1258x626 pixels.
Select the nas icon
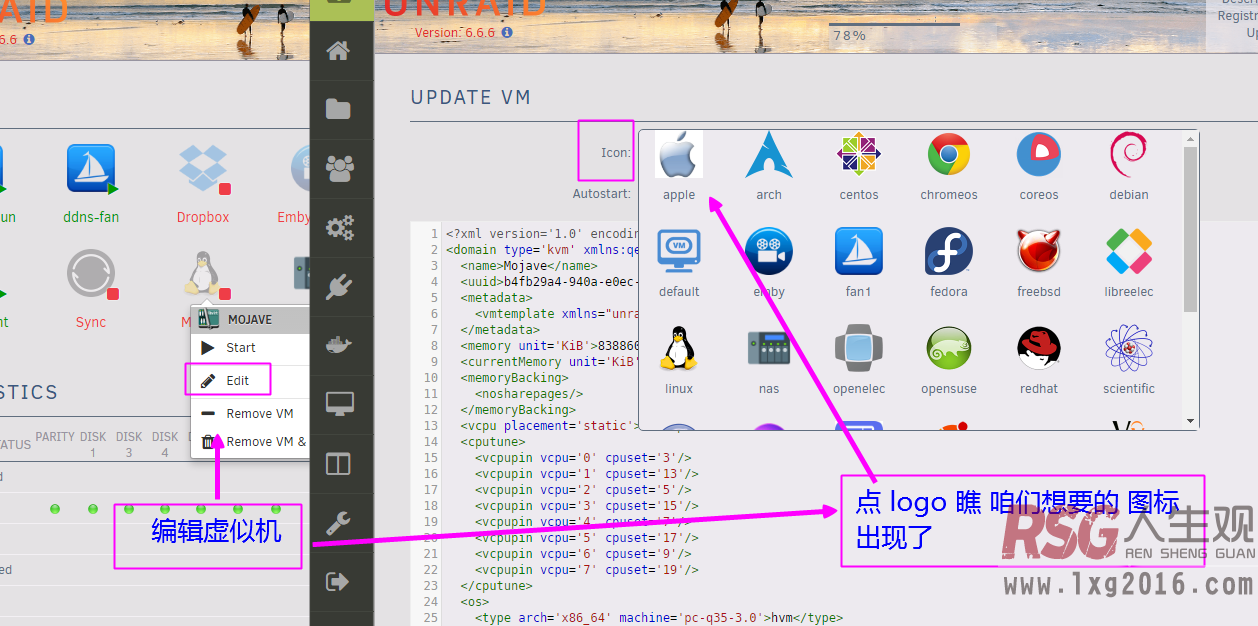tap(769, 348)
